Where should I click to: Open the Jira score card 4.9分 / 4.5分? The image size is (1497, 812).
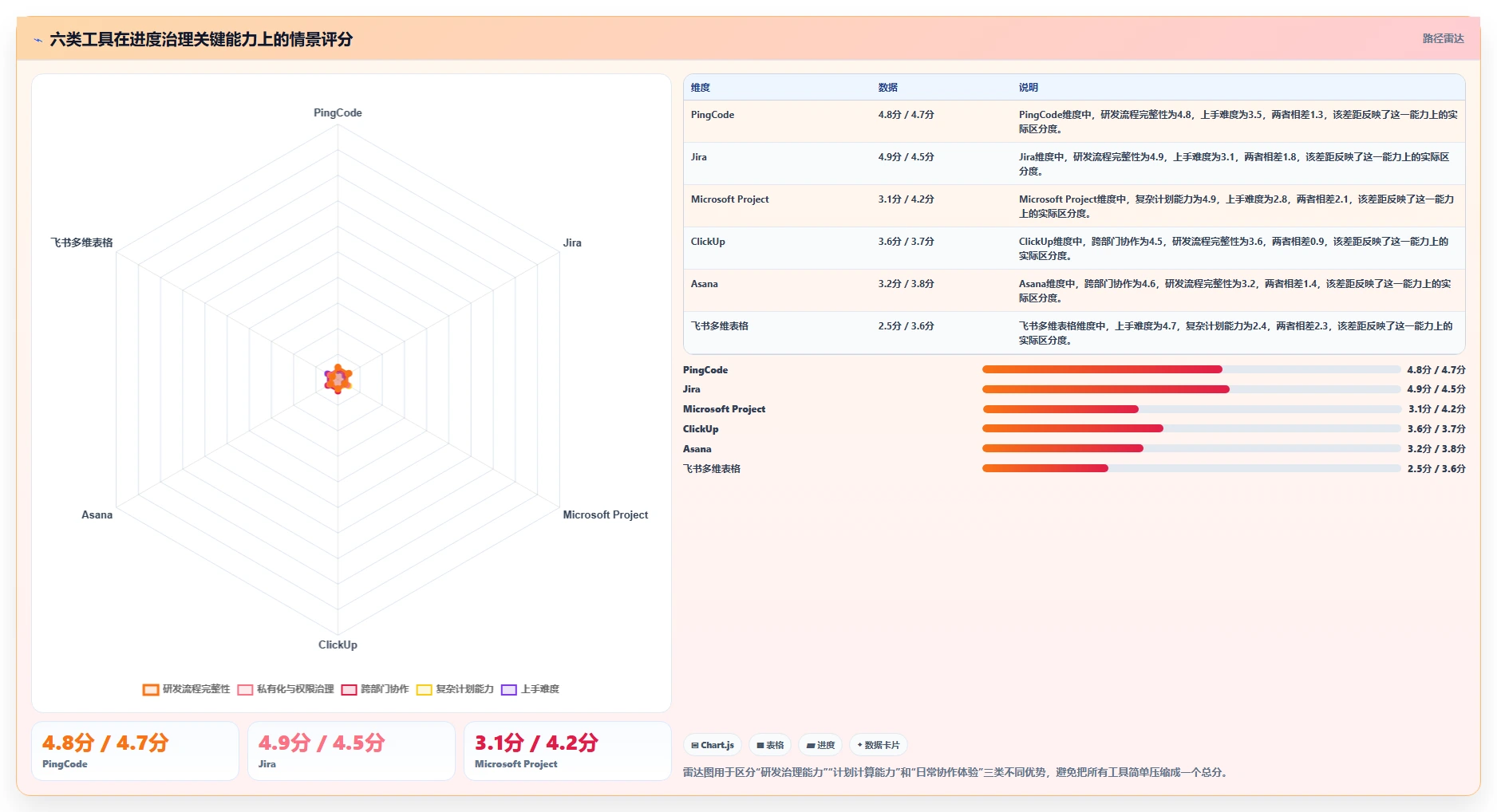pyautogui.click(x=351, y=751)
